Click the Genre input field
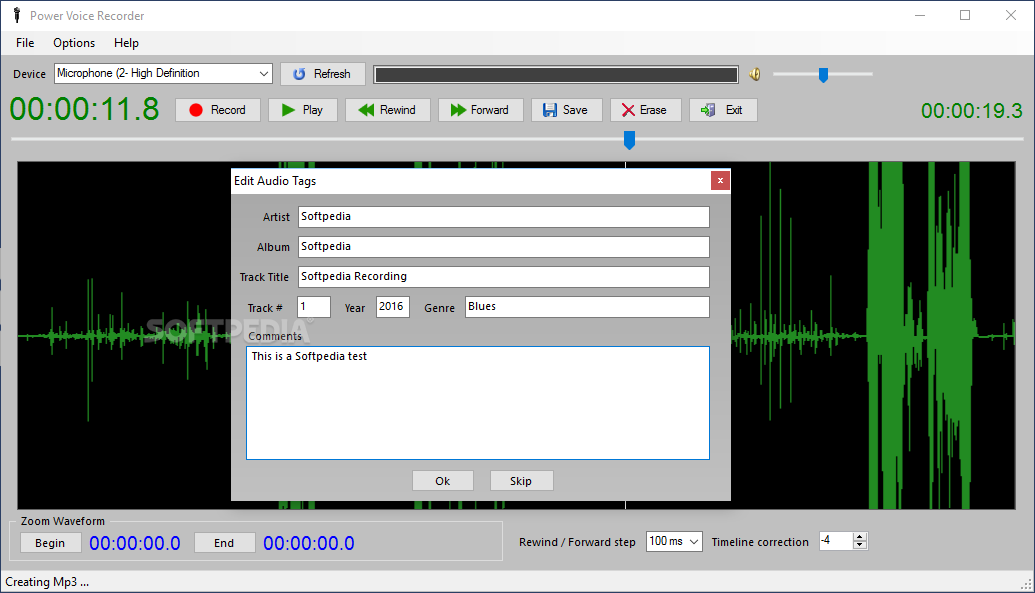1035x593 pixels. [x=587, y=307]
